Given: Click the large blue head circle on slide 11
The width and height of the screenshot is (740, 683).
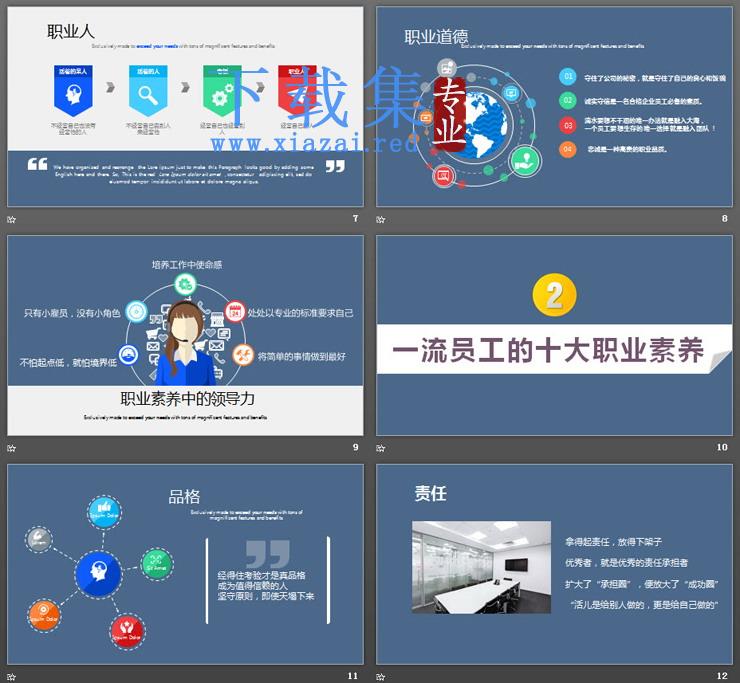Looking at the screenshot, I should pos(98,574).
